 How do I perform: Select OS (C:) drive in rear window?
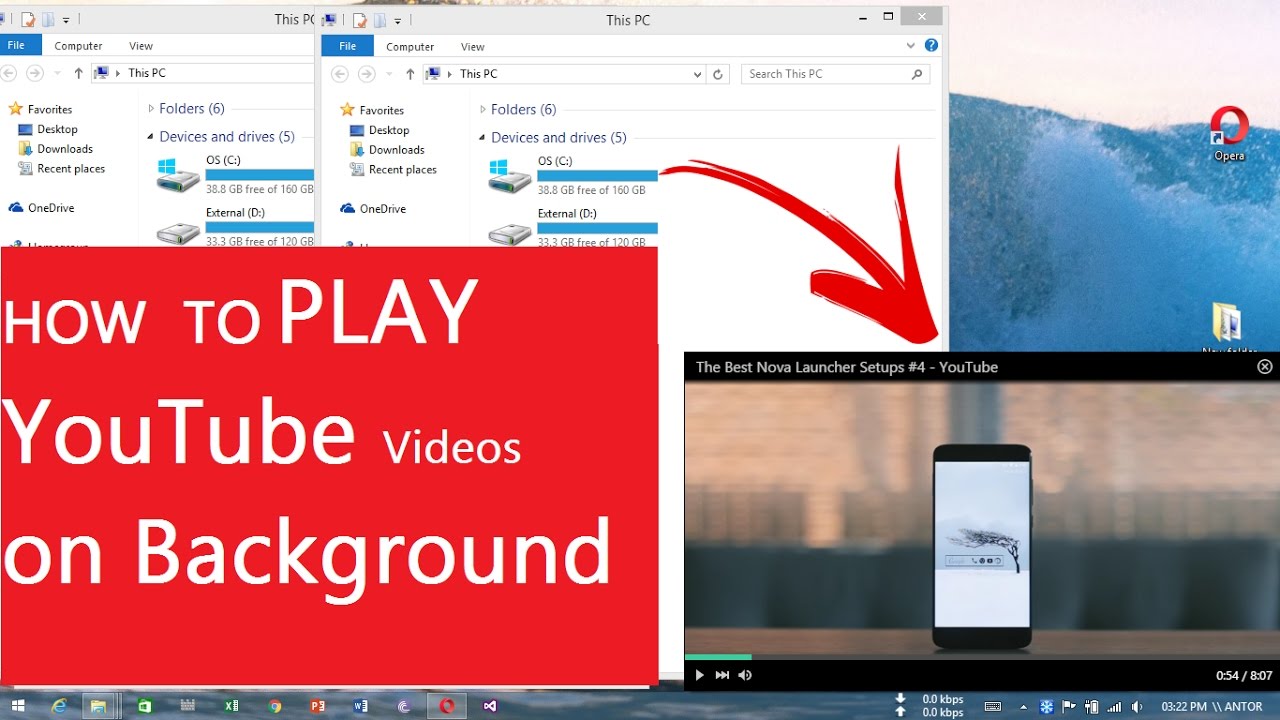click(235, 174)
